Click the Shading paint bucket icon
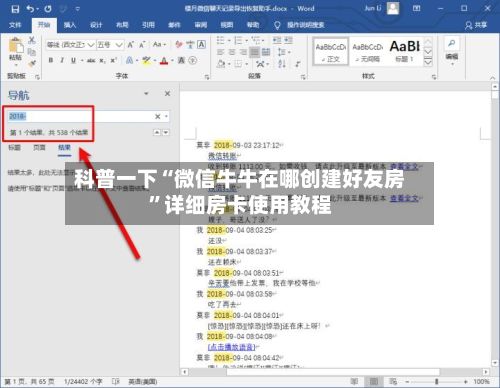This screenshot has width=500, height=388. click(x=221, y=63)
